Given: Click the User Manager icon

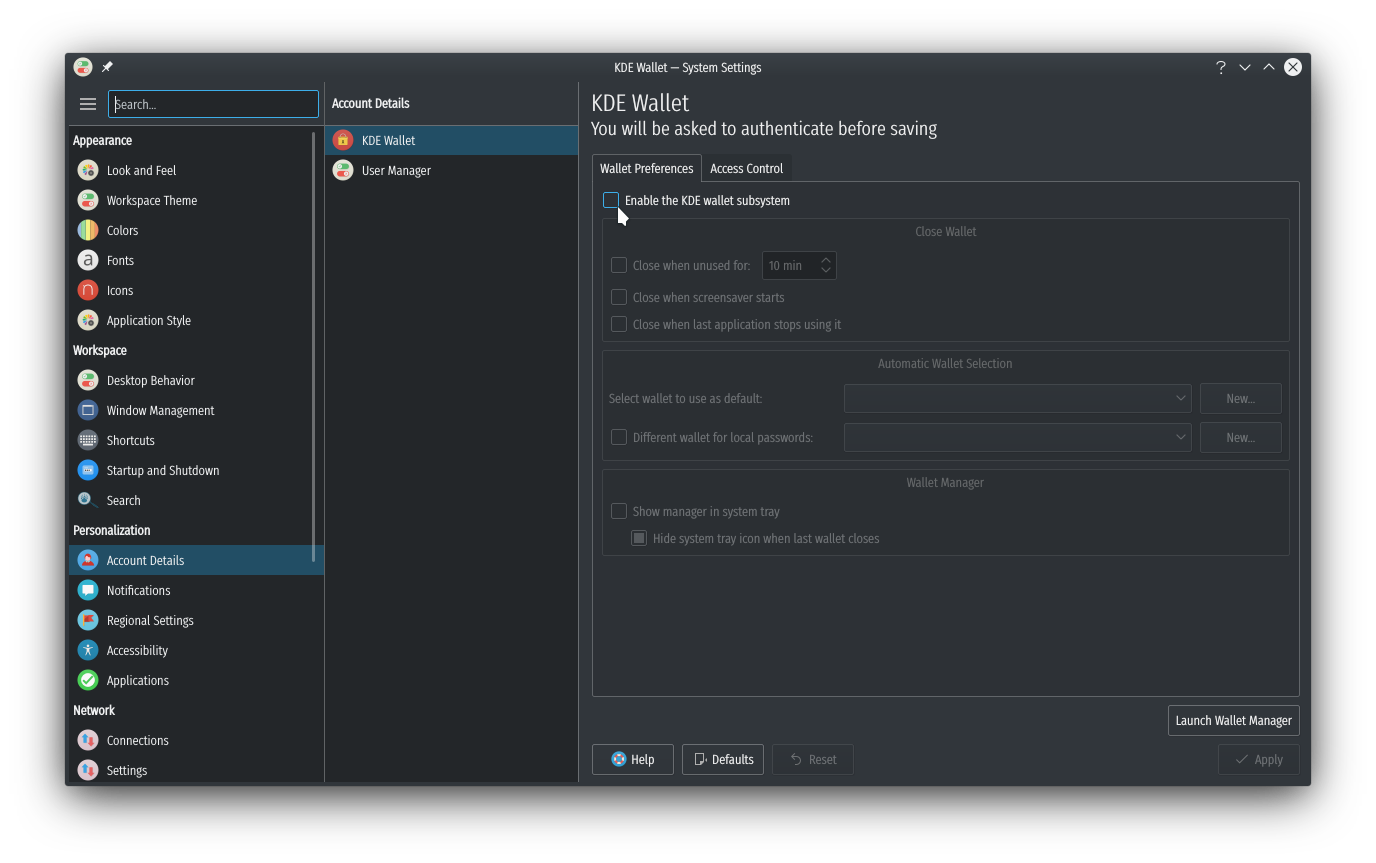Looking at the screenshot, I should (x=343, y=170).
